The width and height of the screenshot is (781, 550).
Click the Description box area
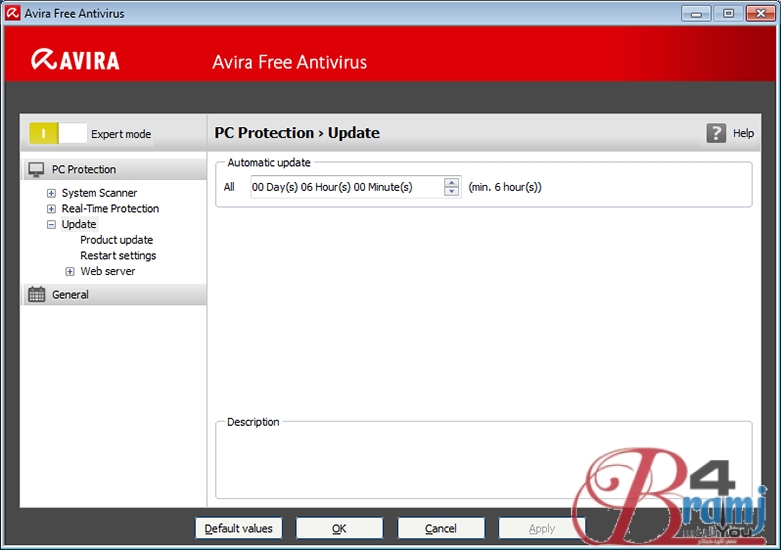484,461
